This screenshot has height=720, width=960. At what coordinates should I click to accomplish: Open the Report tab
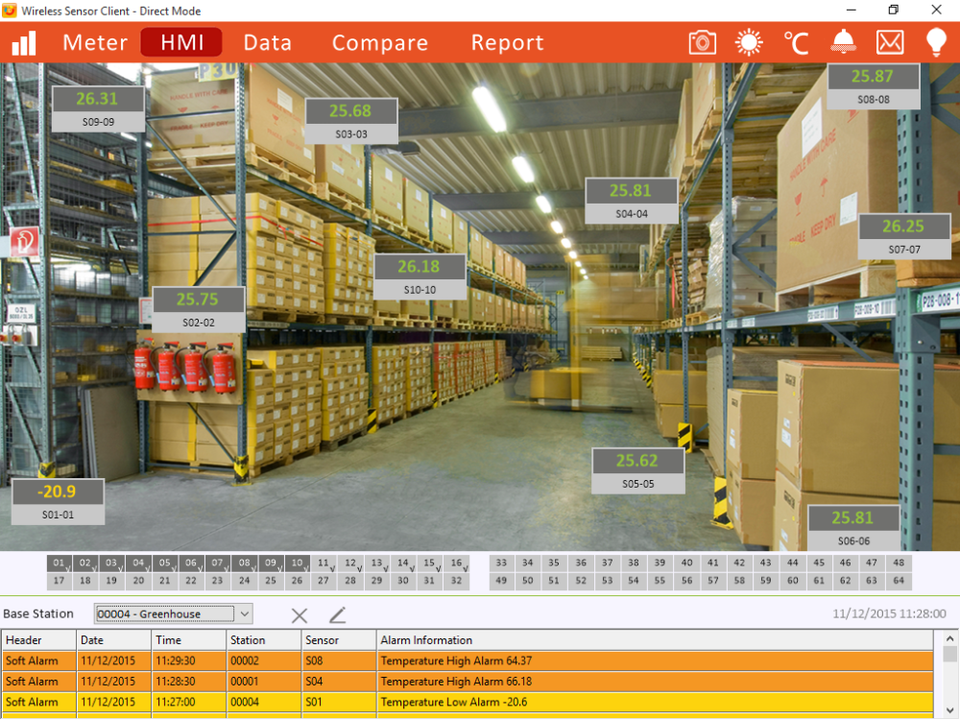[x=507, y=43]
